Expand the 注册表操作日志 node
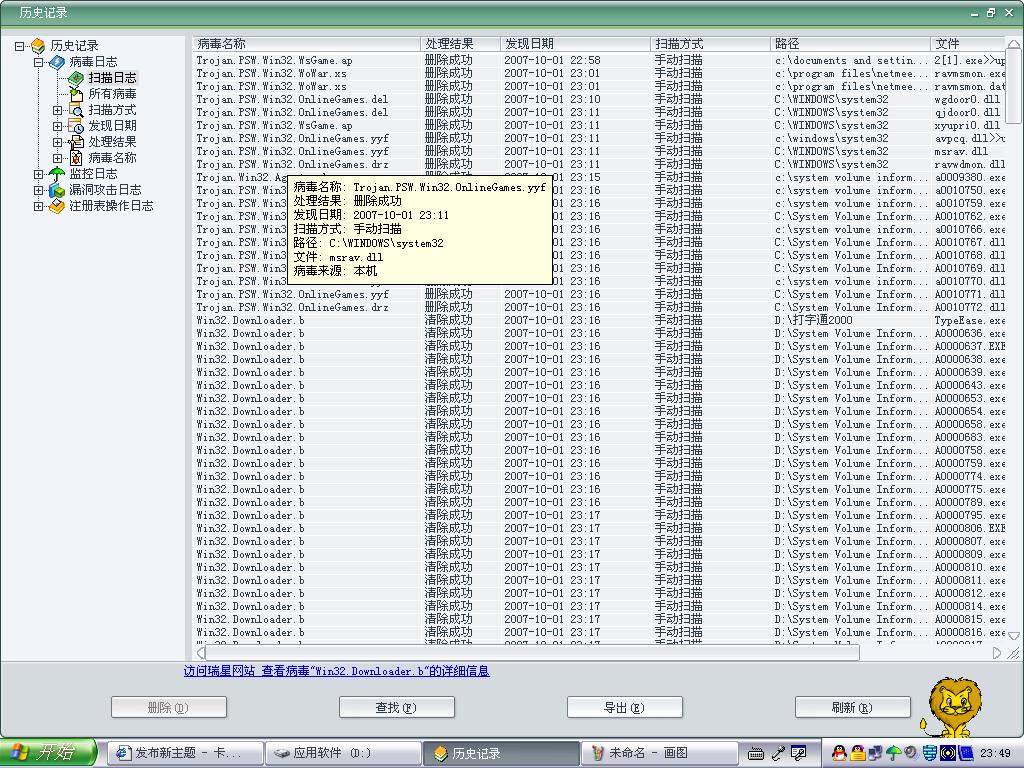1024x768 pixels. [39, 206]
